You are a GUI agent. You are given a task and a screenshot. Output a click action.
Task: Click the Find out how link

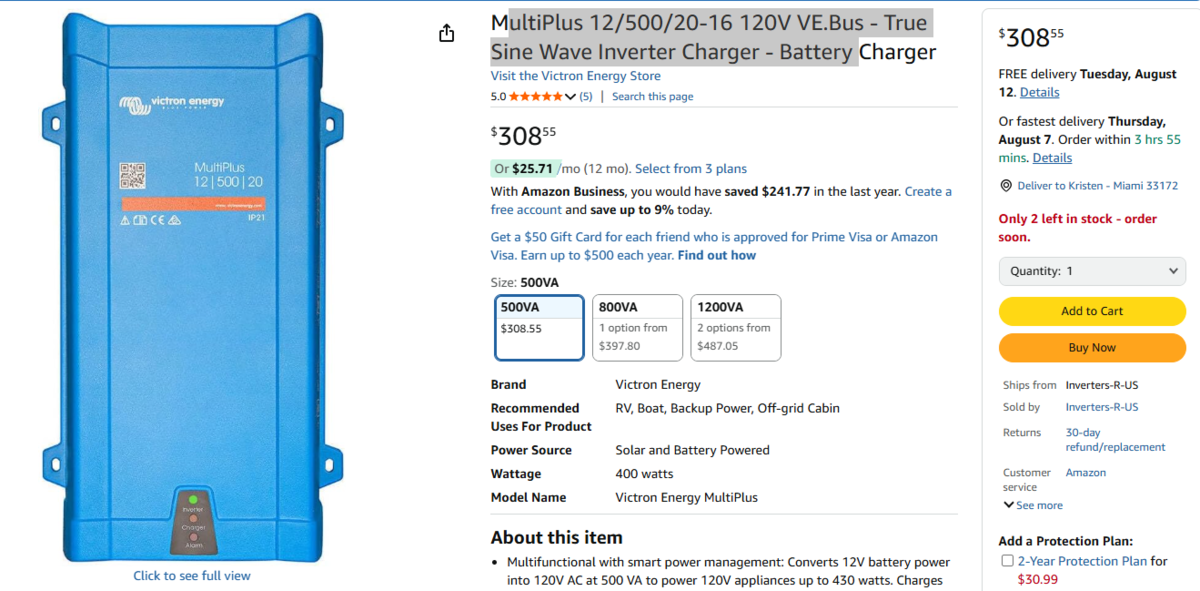[716, 255]
